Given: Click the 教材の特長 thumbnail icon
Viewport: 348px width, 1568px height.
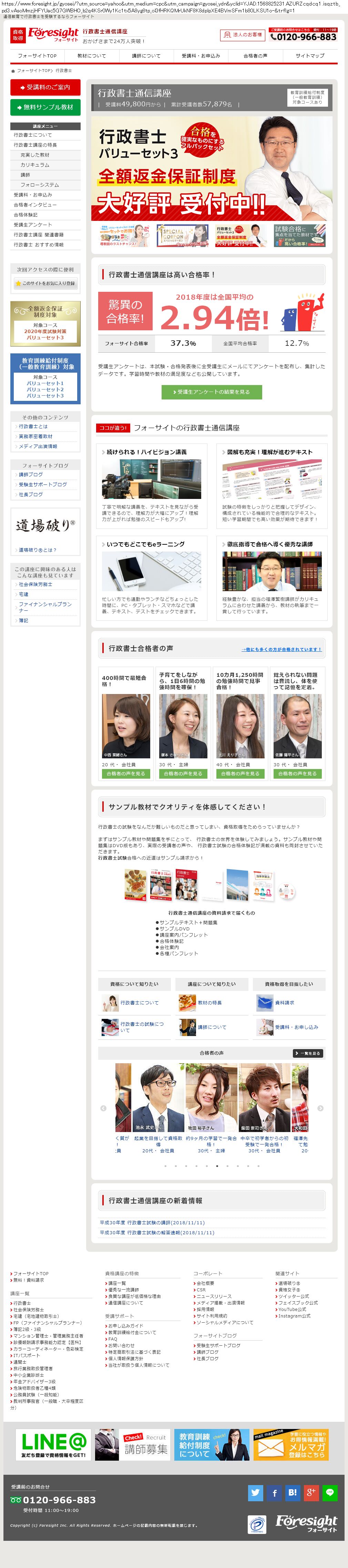Looking at the screenshot, I should [x=187, y=1003].
